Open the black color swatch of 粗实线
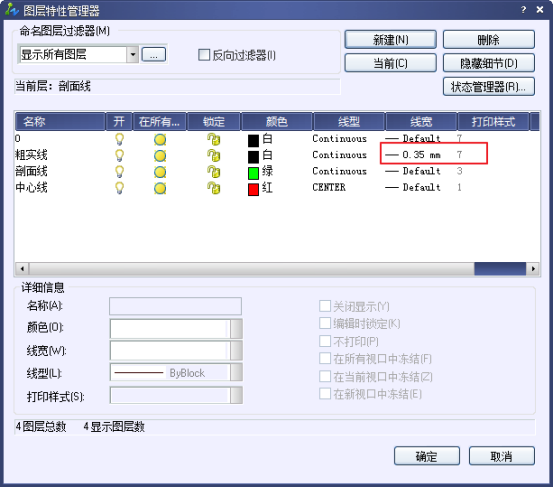The height and width of the screenshot is (487, 554). coord(253,157)
